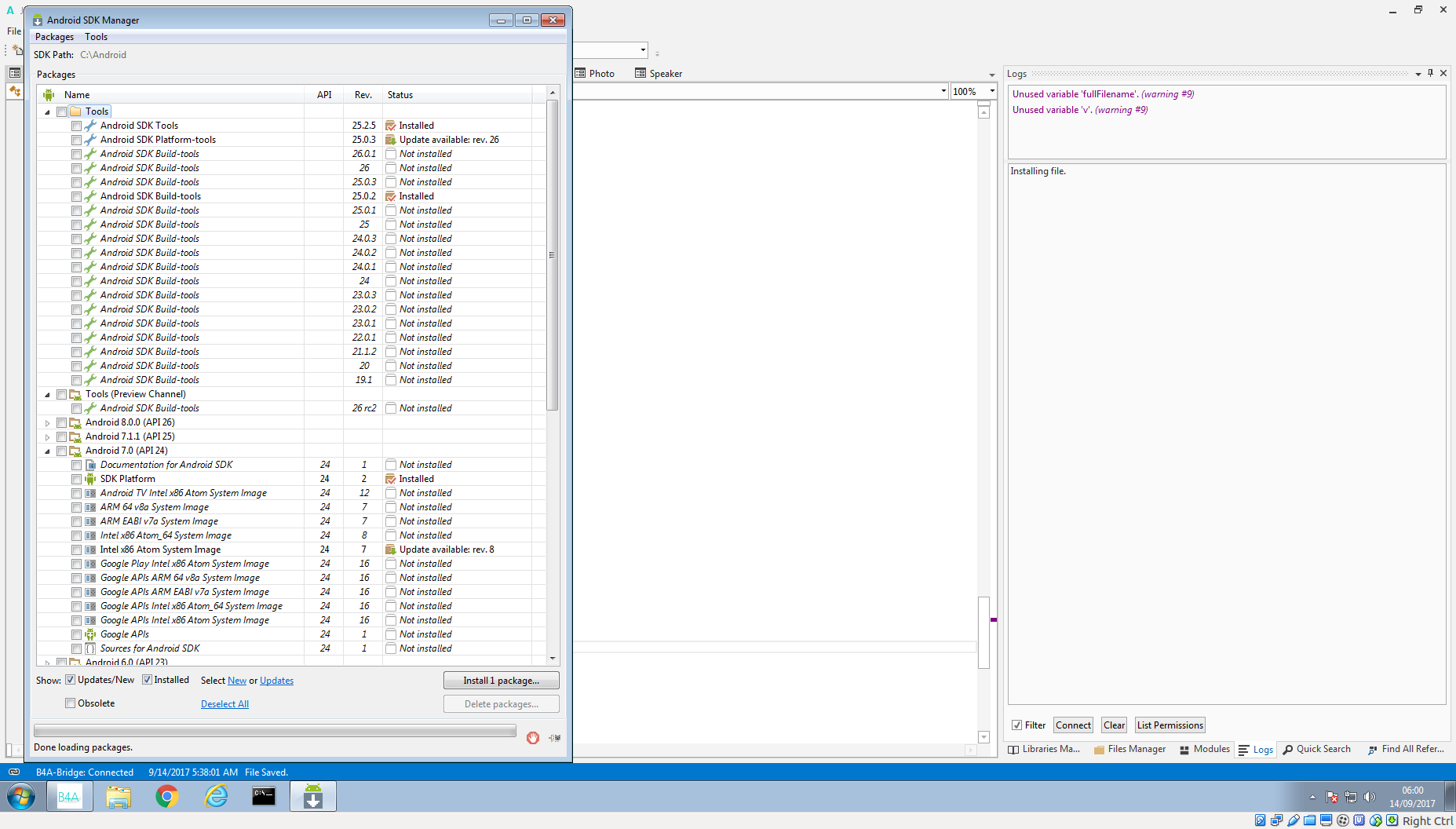Uncheck the Updates/New show filter
1456x829 pixels.
[71, 680]
